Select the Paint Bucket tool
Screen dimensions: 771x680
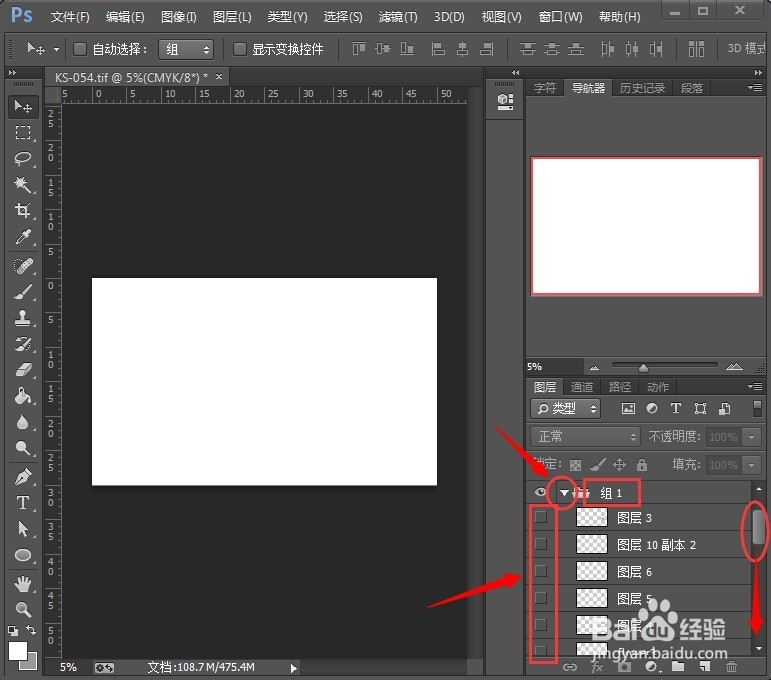[23, 396]
